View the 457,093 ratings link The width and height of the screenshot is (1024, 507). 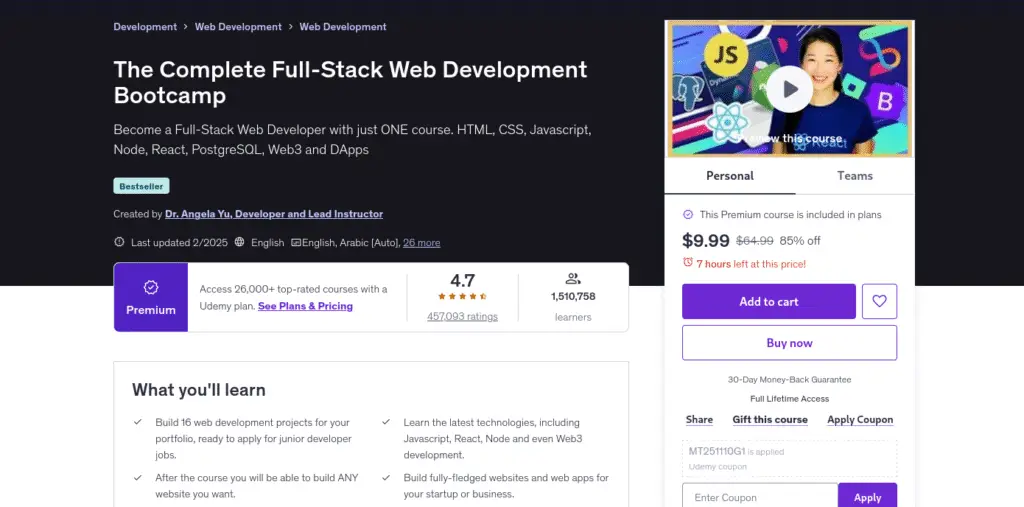462,316
